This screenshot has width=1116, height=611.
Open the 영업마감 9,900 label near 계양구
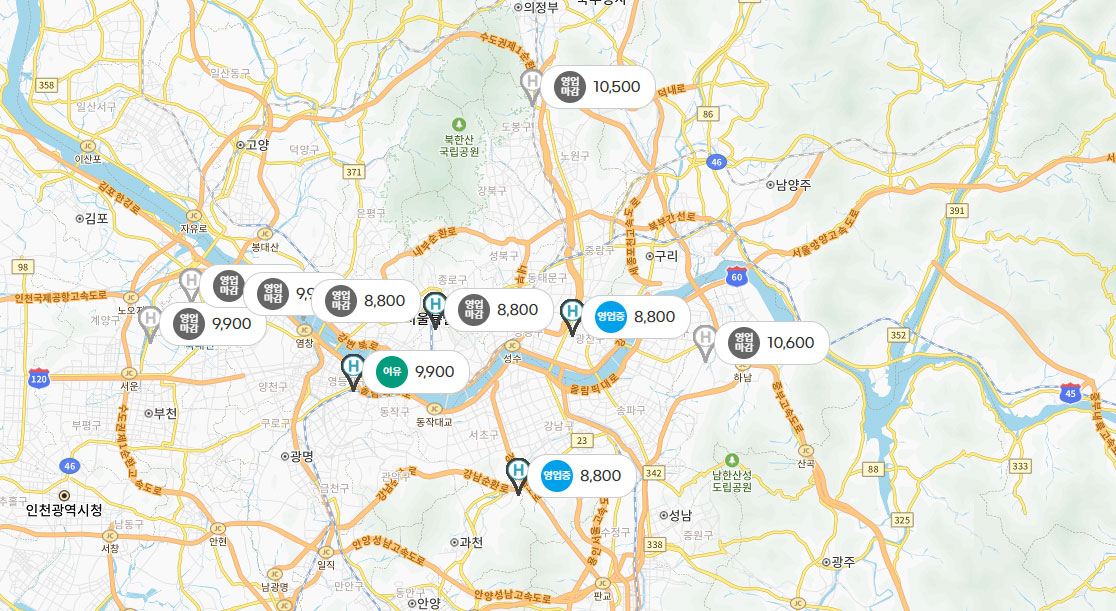point(213,324)
